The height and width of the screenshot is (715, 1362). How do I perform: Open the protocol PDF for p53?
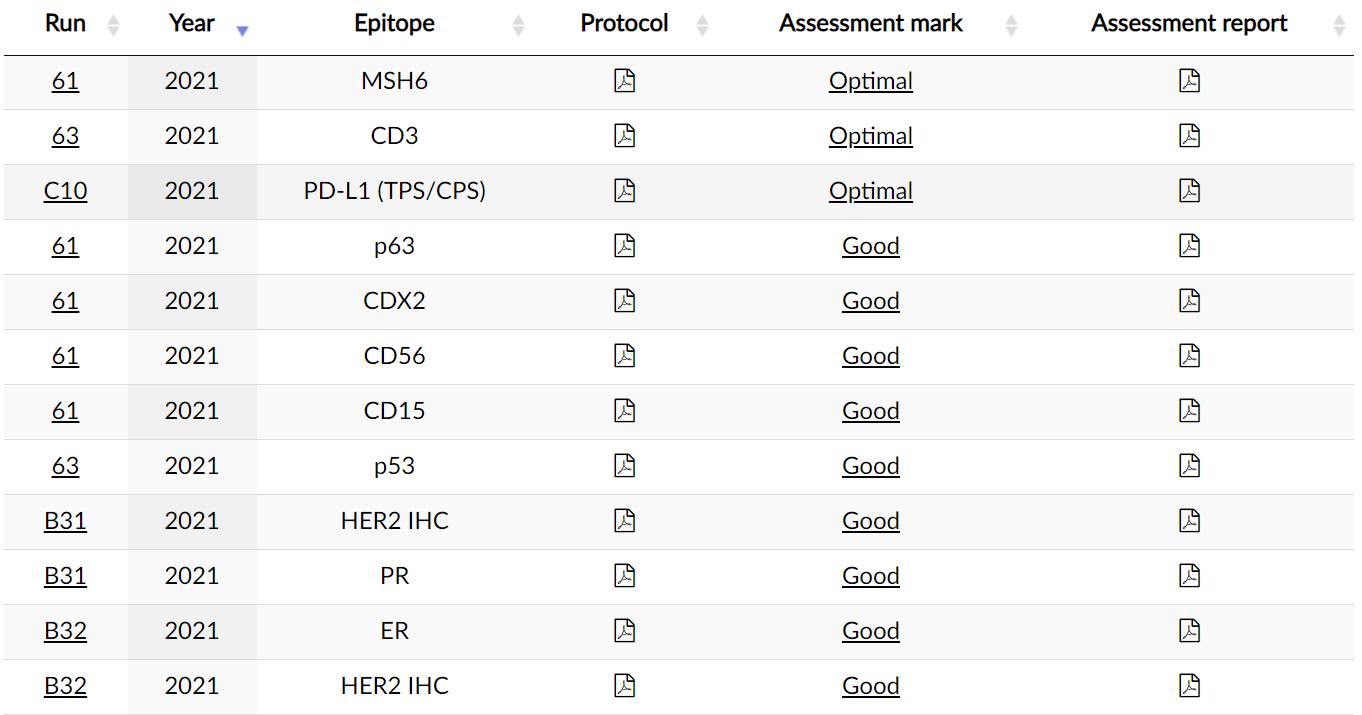point(624,466)
